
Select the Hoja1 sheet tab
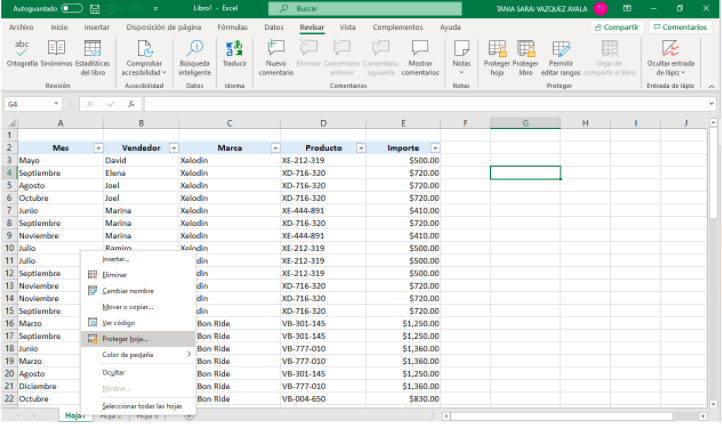(x=75, y=416)
